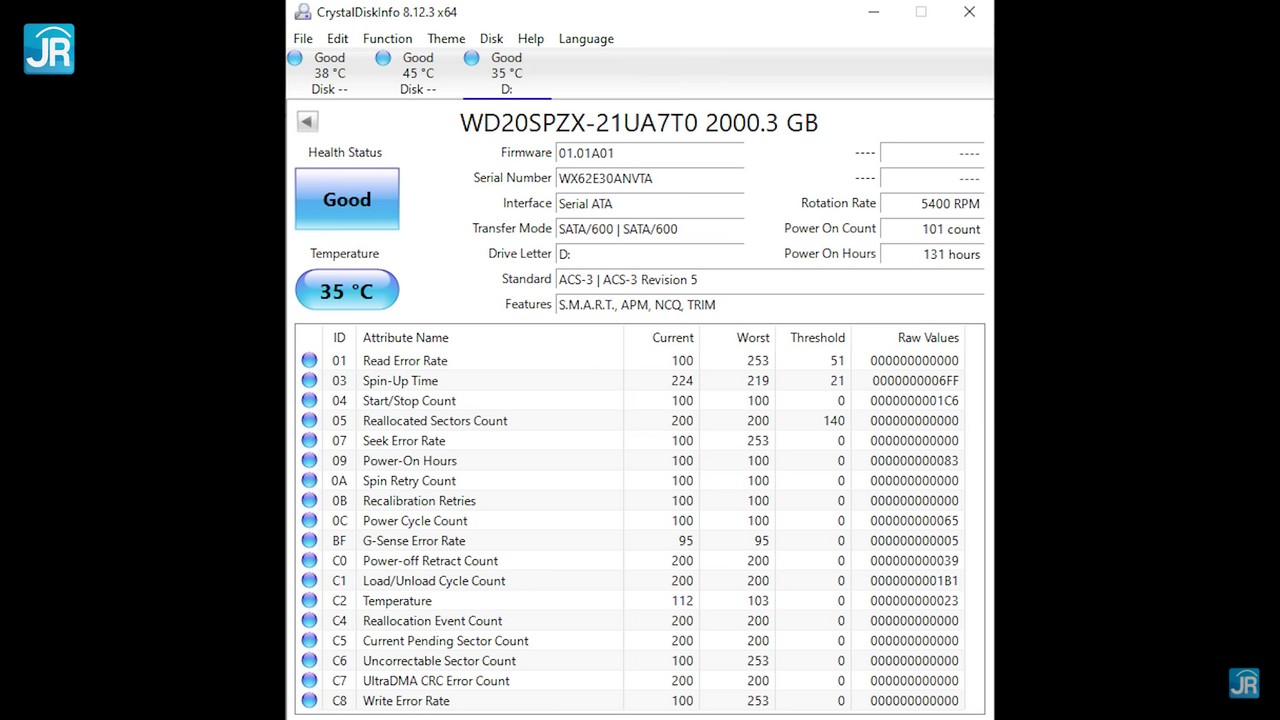The height and width of the screenshot is (720, 1280).
Task: Click the CrystalDiskInfo app icon in title bar
Action: click(303, 12)
